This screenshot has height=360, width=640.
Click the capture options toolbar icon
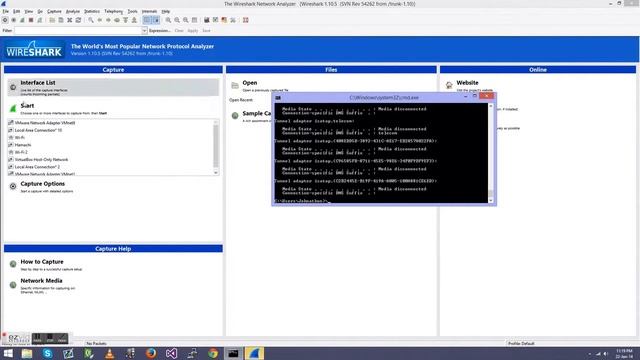click(13, 20)
